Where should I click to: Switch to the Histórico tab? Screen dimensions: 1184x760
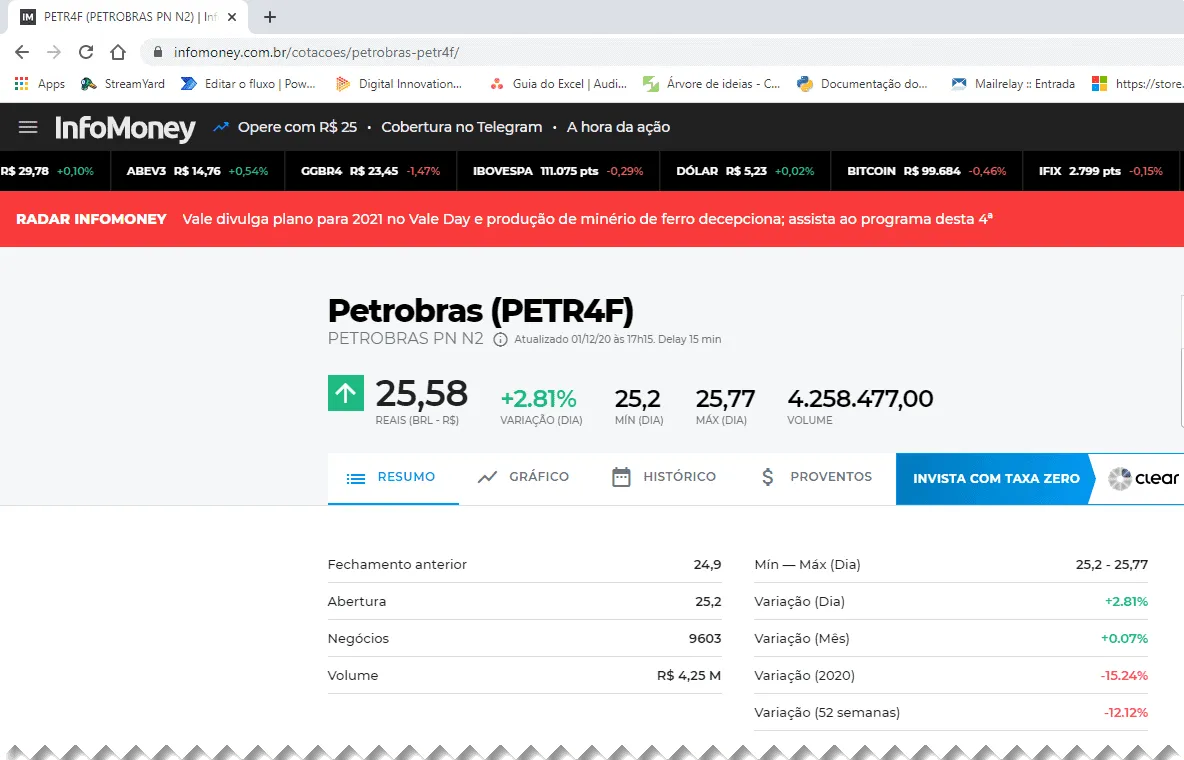(x=664, y=477)
